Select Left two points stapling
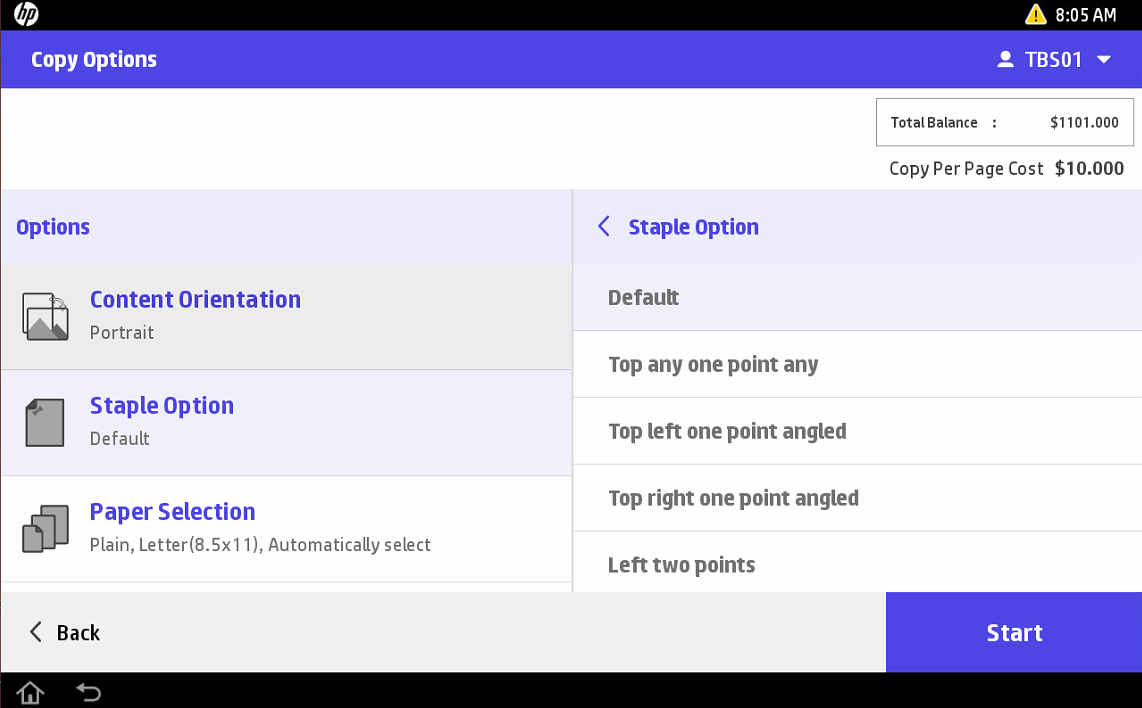This screenshot has width=1142, height=708. (x=857, y=565)
